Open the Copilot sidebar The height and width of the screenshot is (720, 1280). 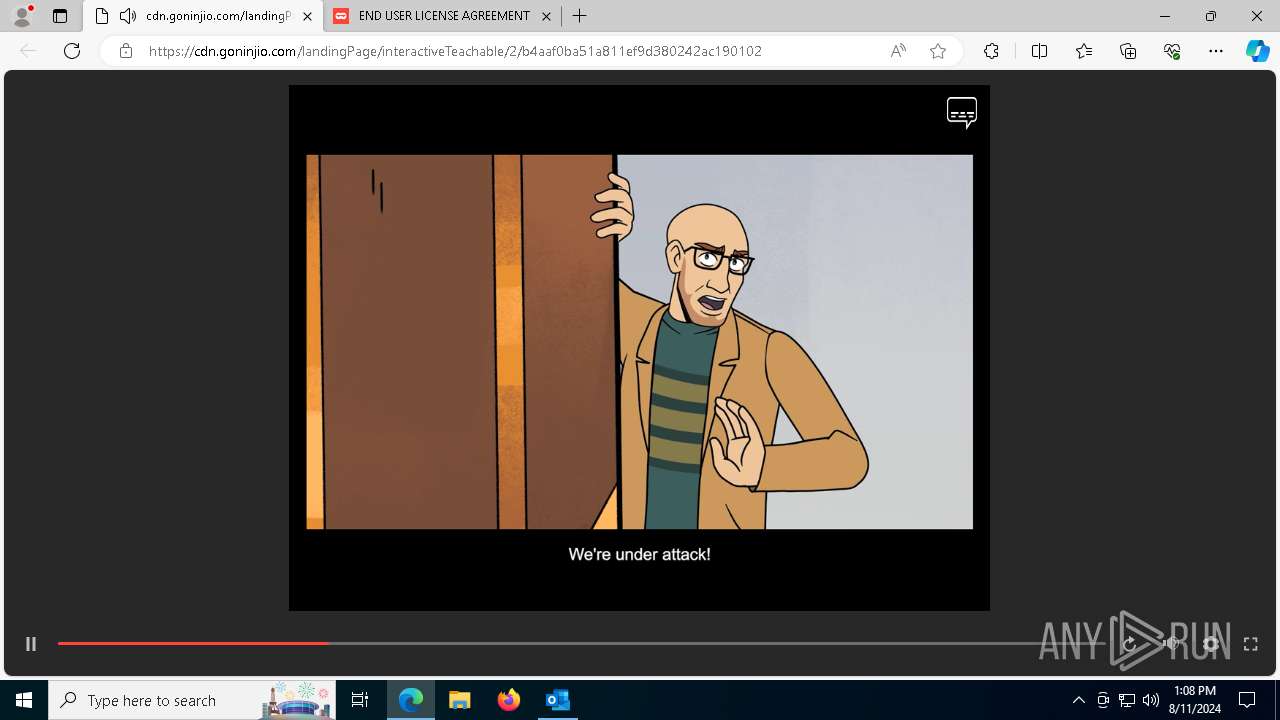[x=1257, y=51]
